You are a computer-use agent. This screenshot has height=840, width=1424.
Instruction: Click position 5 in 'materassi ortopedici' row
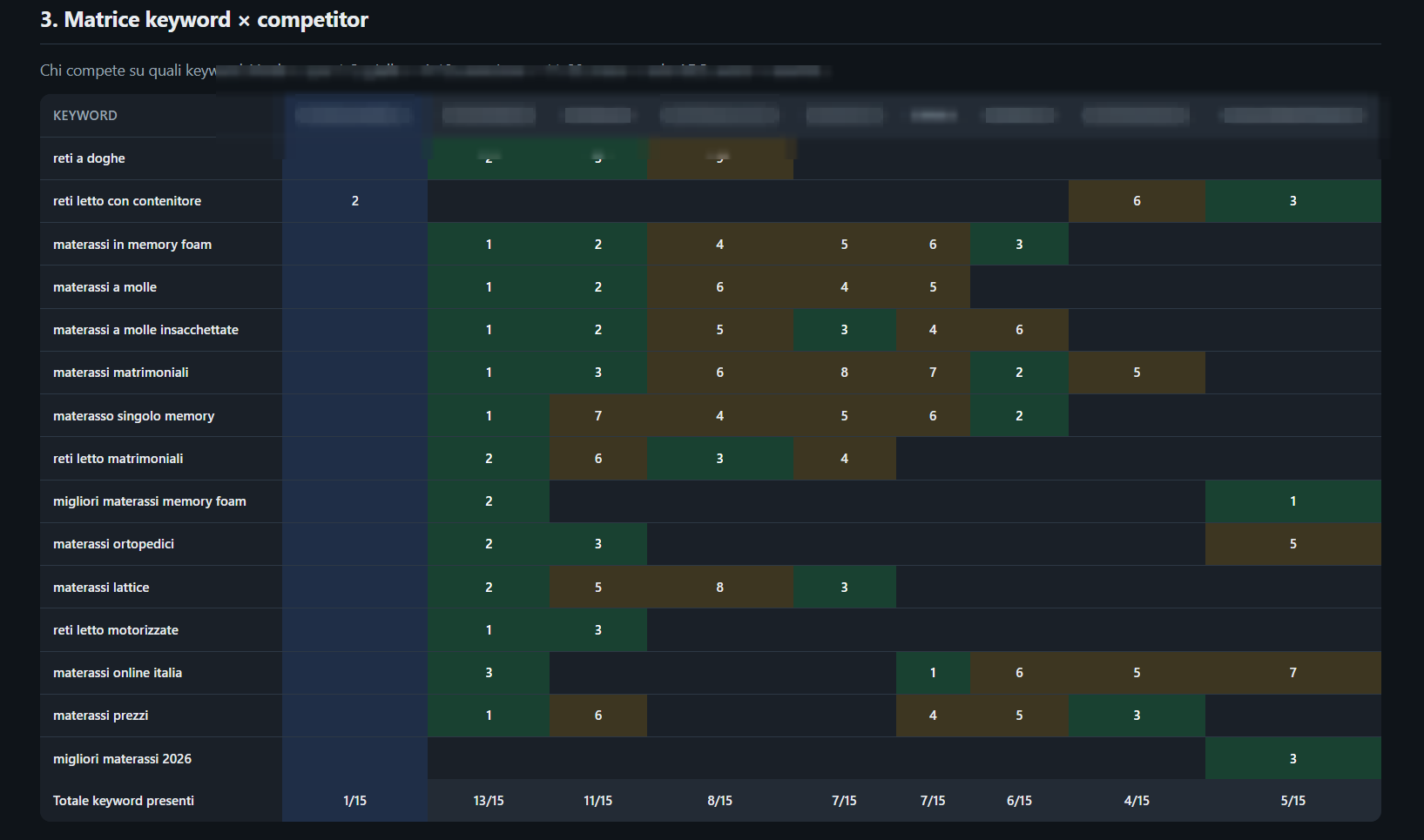(x=1293, y=544)
